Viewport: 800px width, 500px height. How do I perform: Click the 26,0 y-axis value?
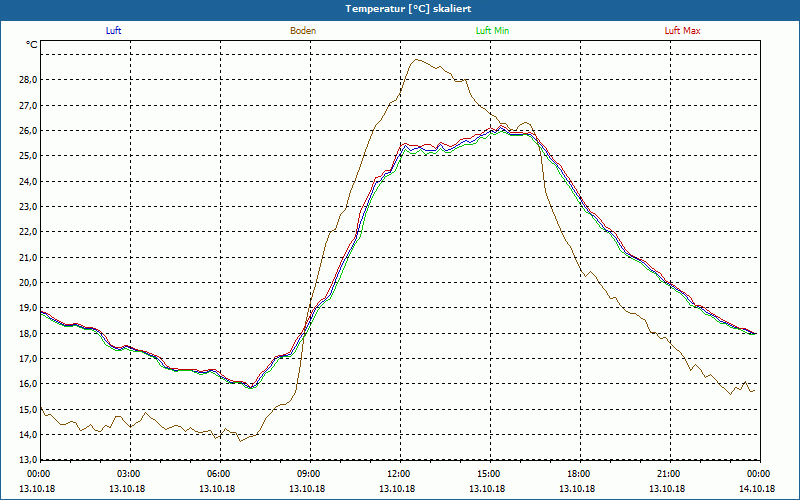pos(28,131)
